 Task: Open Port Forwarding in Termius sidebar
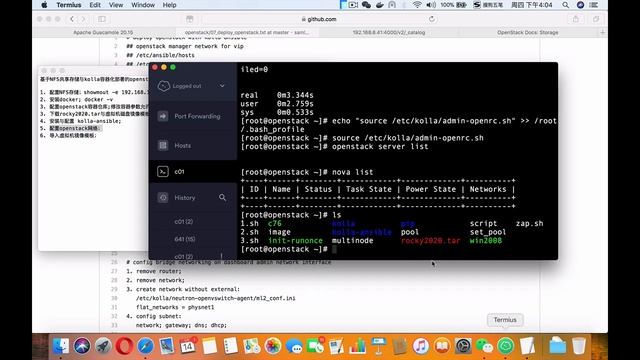(193, 116)
